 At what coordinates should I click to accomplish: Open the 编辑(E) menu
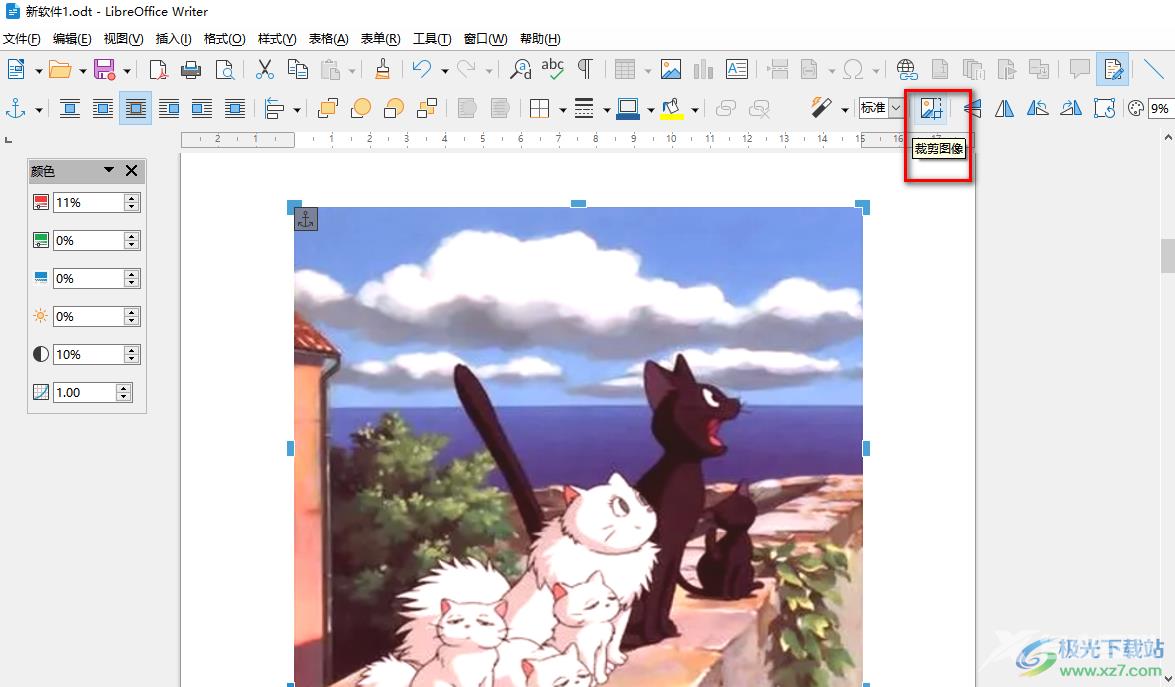[72, 39]
